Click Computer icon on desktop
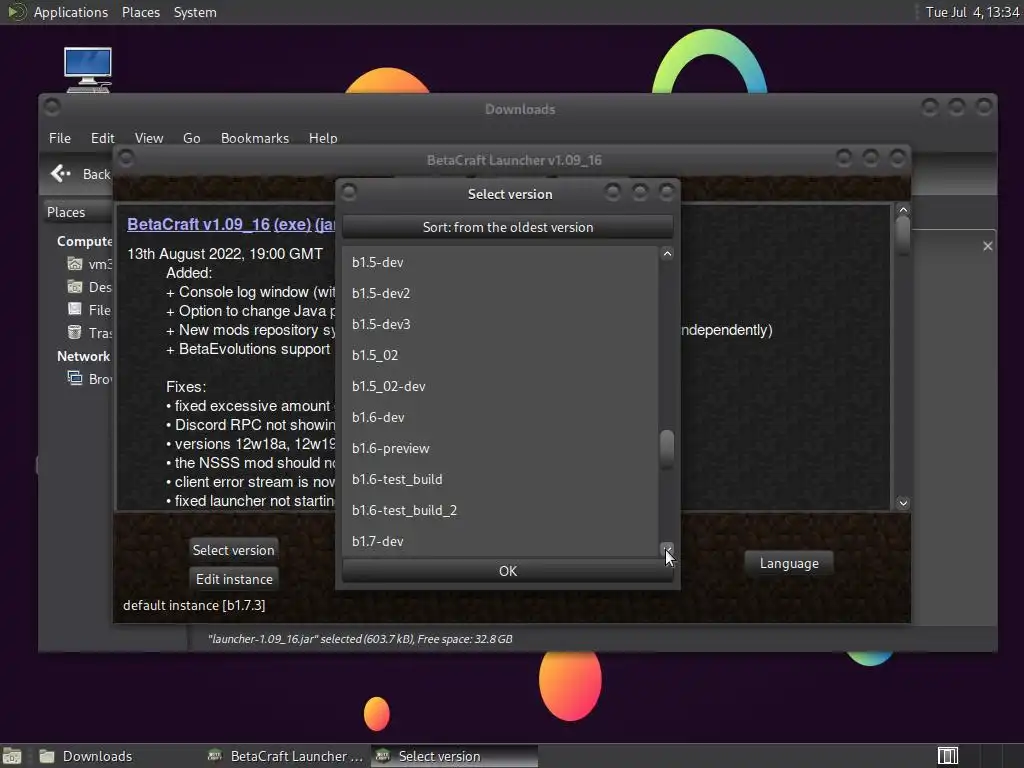 point(88,69)
